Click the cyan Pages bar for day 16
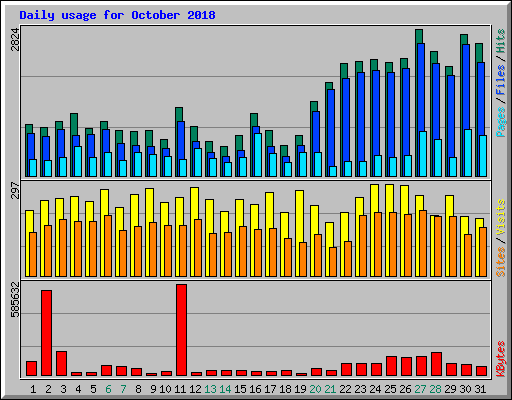Screen dimensions: 512x400 (x=258, y=155)
